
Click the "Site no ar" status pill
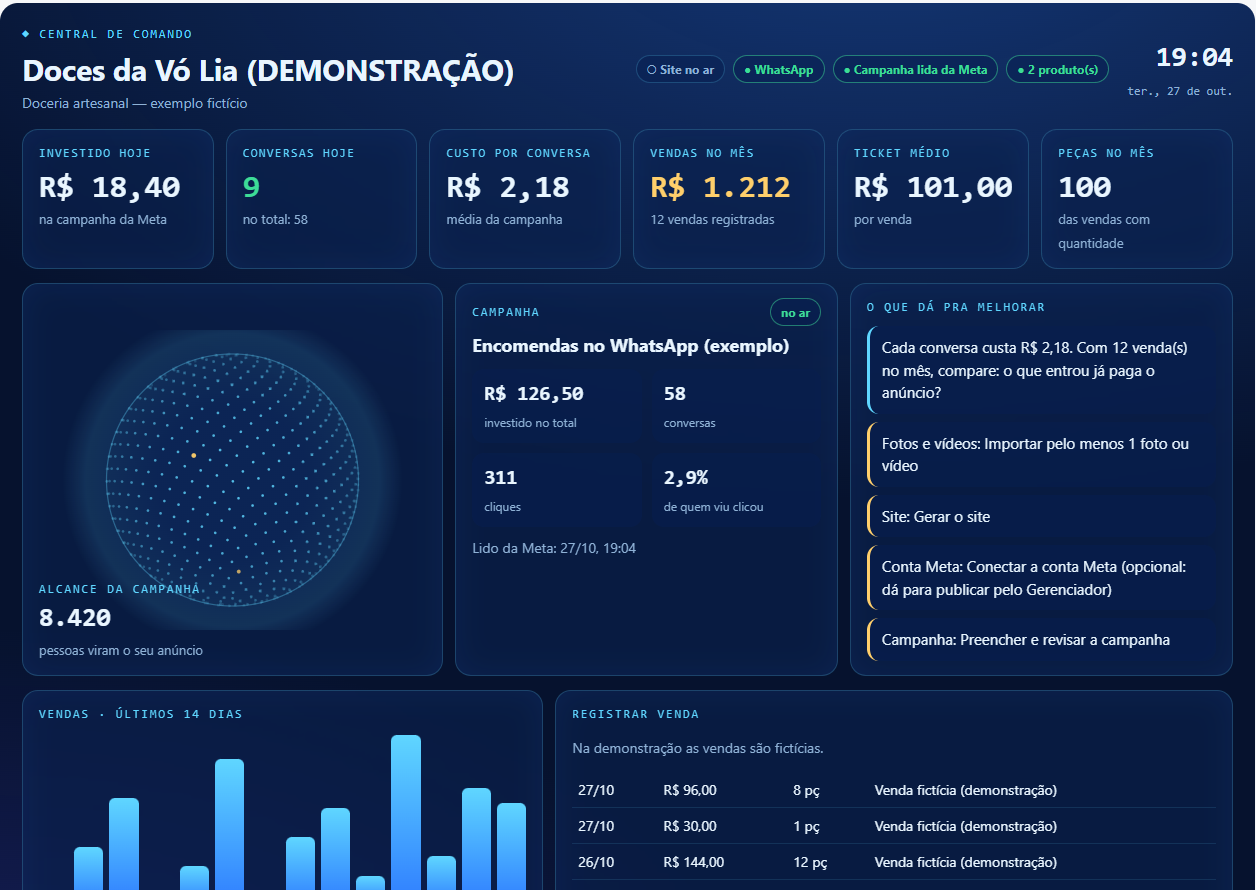(680, 70)
